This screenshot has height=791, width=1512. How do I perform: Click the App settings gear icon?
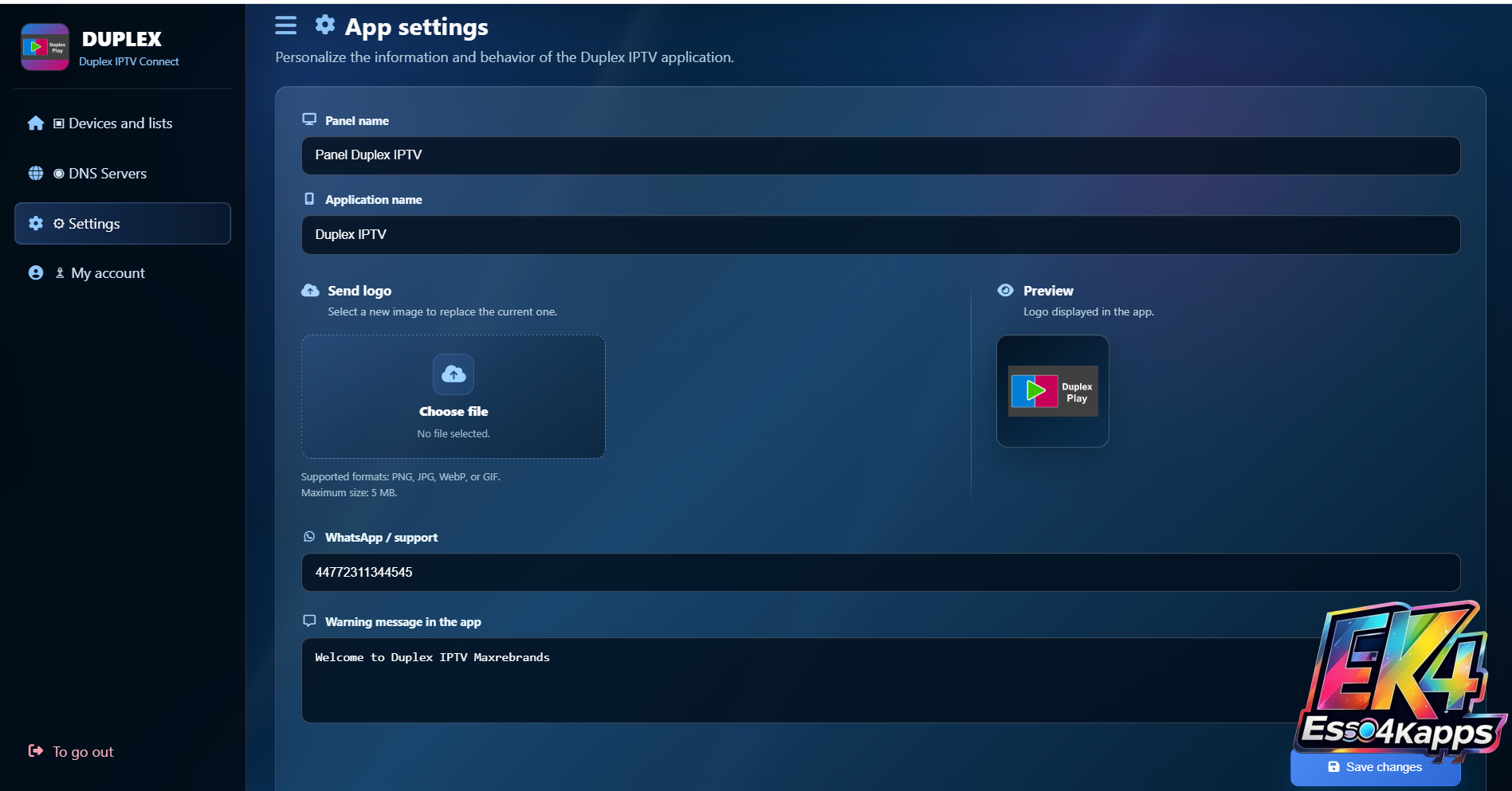click(x=324, y=25)
